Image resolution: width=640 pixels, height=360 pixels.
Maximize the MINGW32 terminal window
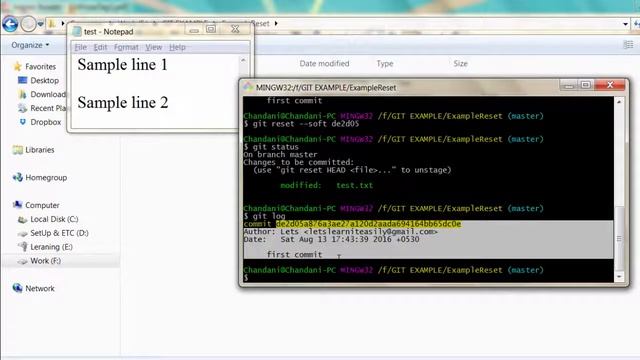coord(586,85)
